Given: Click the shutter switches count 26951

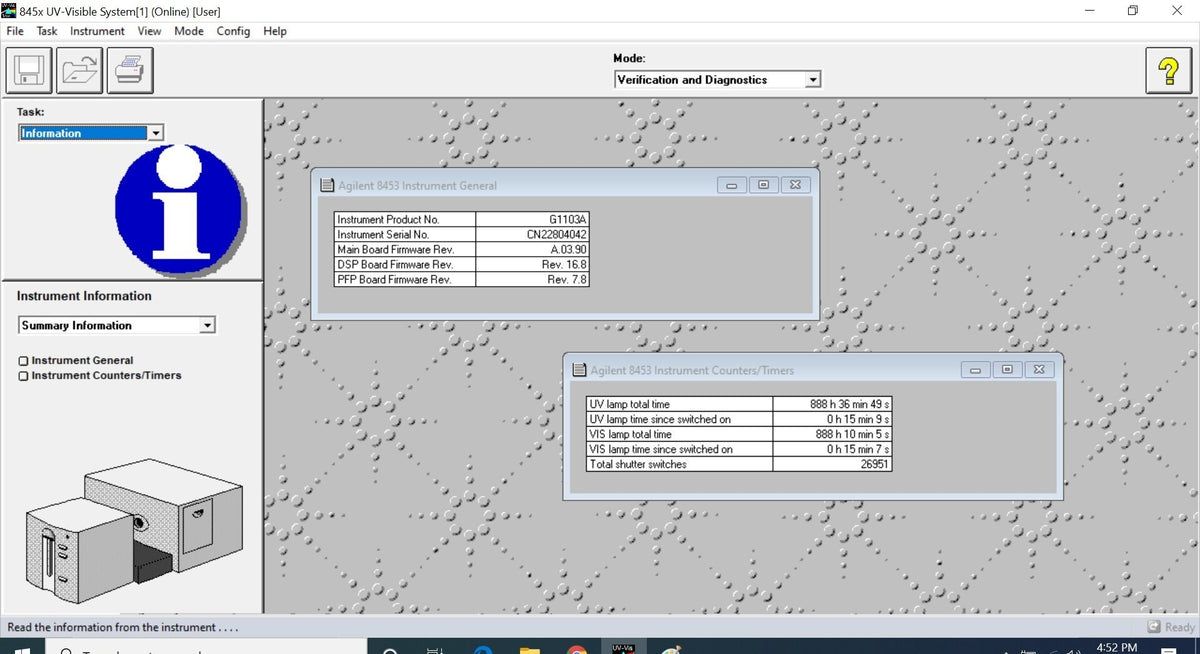Looking at the screenshot, I should coord(874,465).
